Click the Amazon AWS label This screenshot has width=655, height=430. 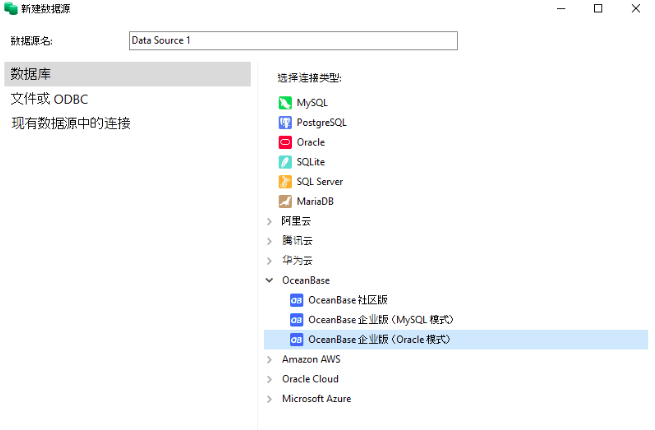[x=311, y=359]
